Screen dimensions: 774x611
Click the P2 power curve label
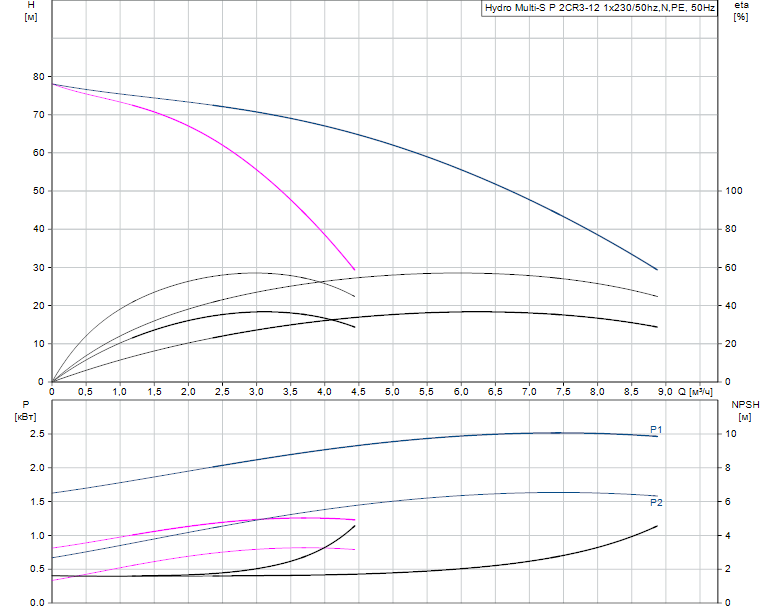[657, 502]
